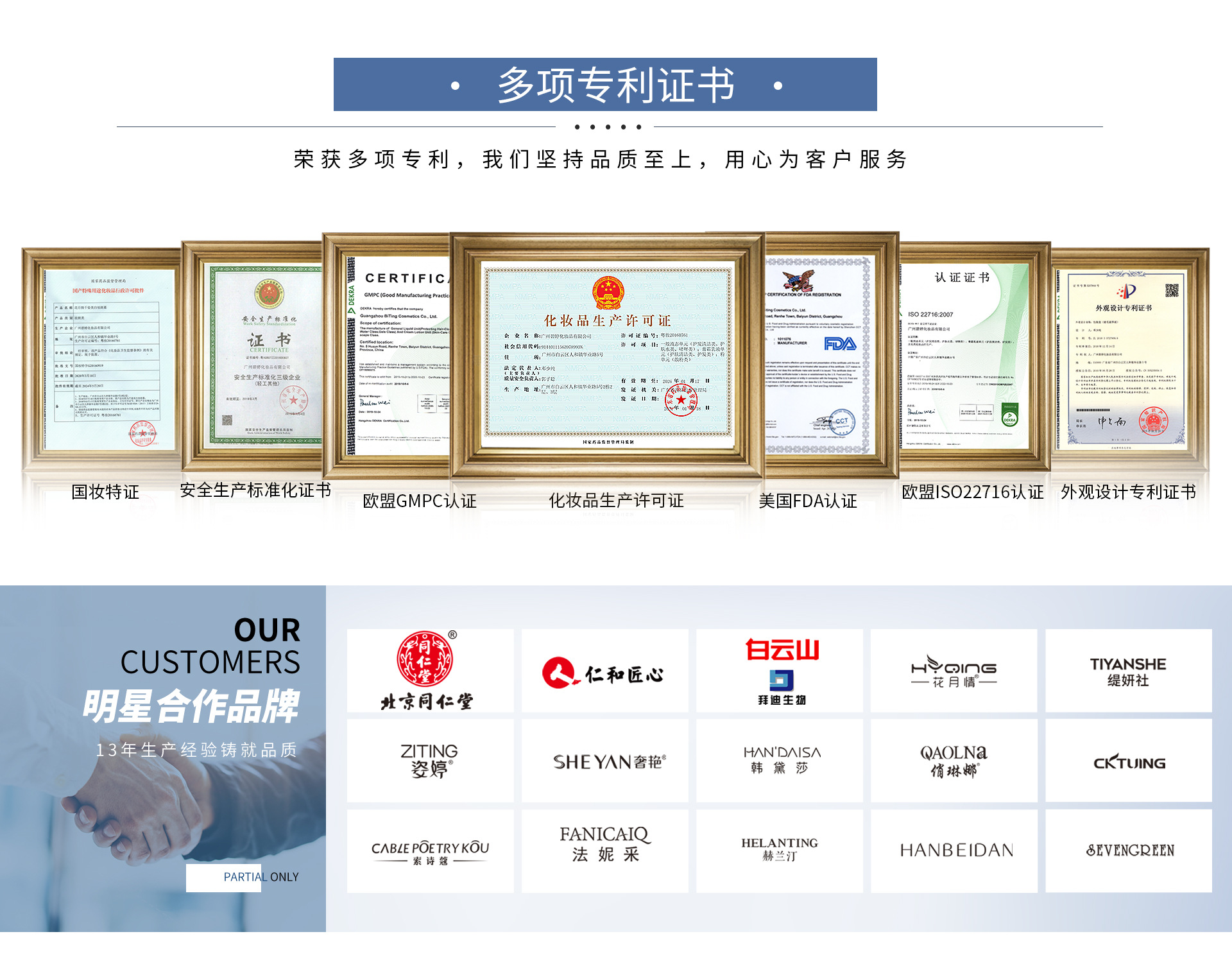Image resolution: width=1232 pixels, height=968 pixels.
Task: Click the ZITING 姿婷 brand logo
Action: click(x=430, y=761)
